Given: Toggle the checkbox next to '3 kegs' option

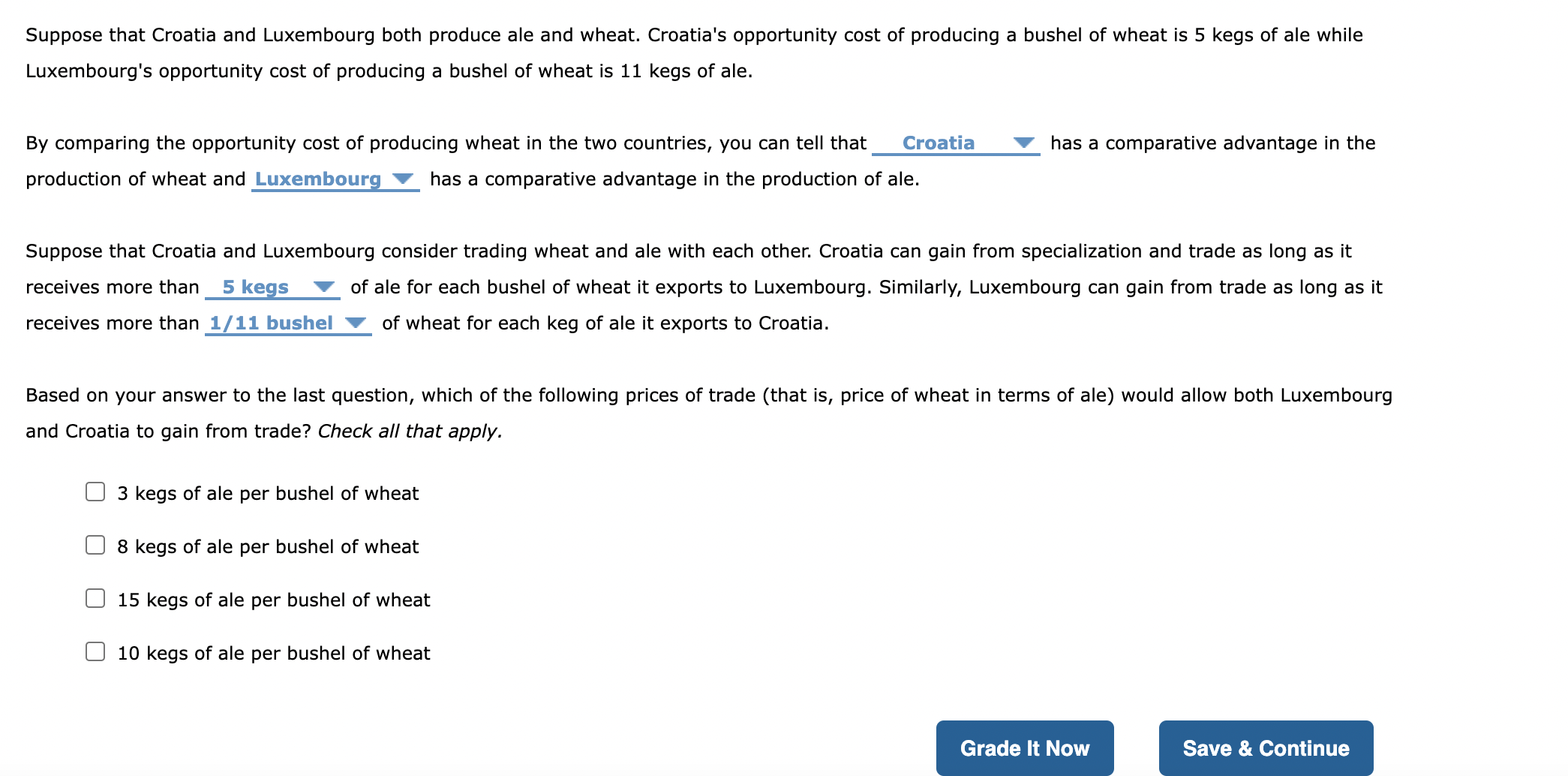Looking at the screenshot, I should tap(95, 492).
